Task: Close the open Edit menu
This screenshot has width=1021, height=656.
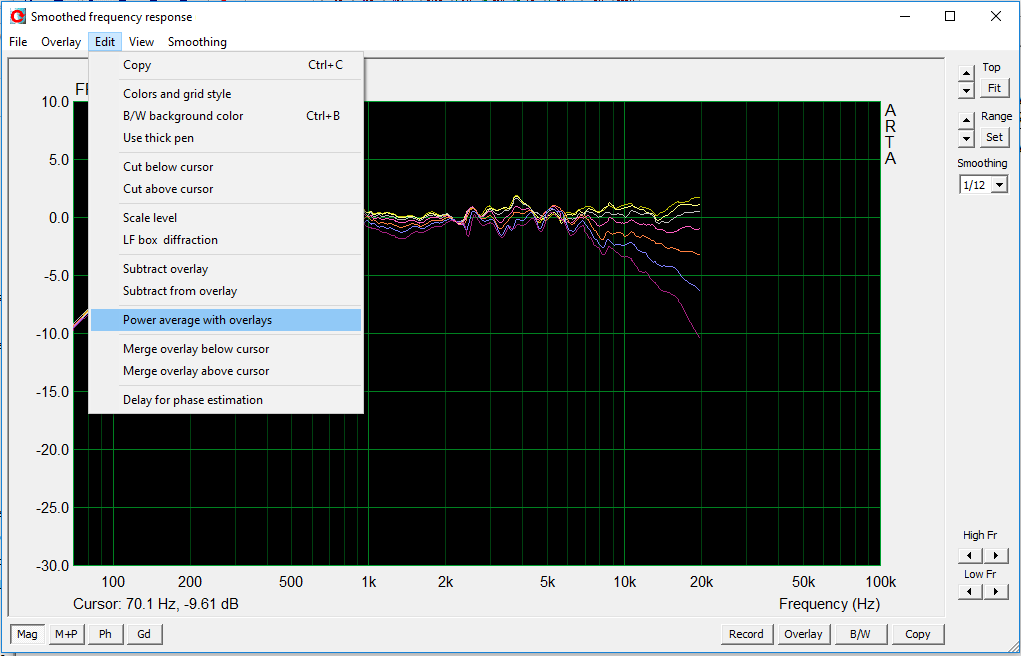Action: pos(105,42)
